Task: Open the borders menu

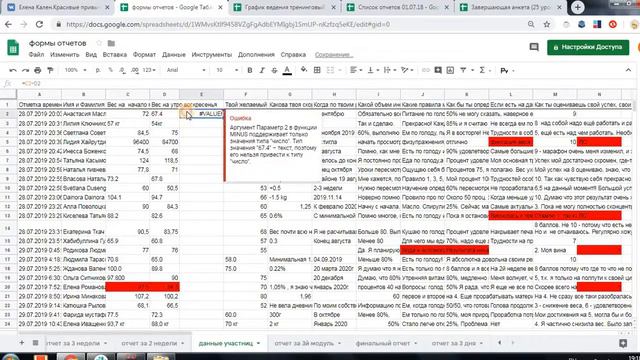Action: (317, 70)
